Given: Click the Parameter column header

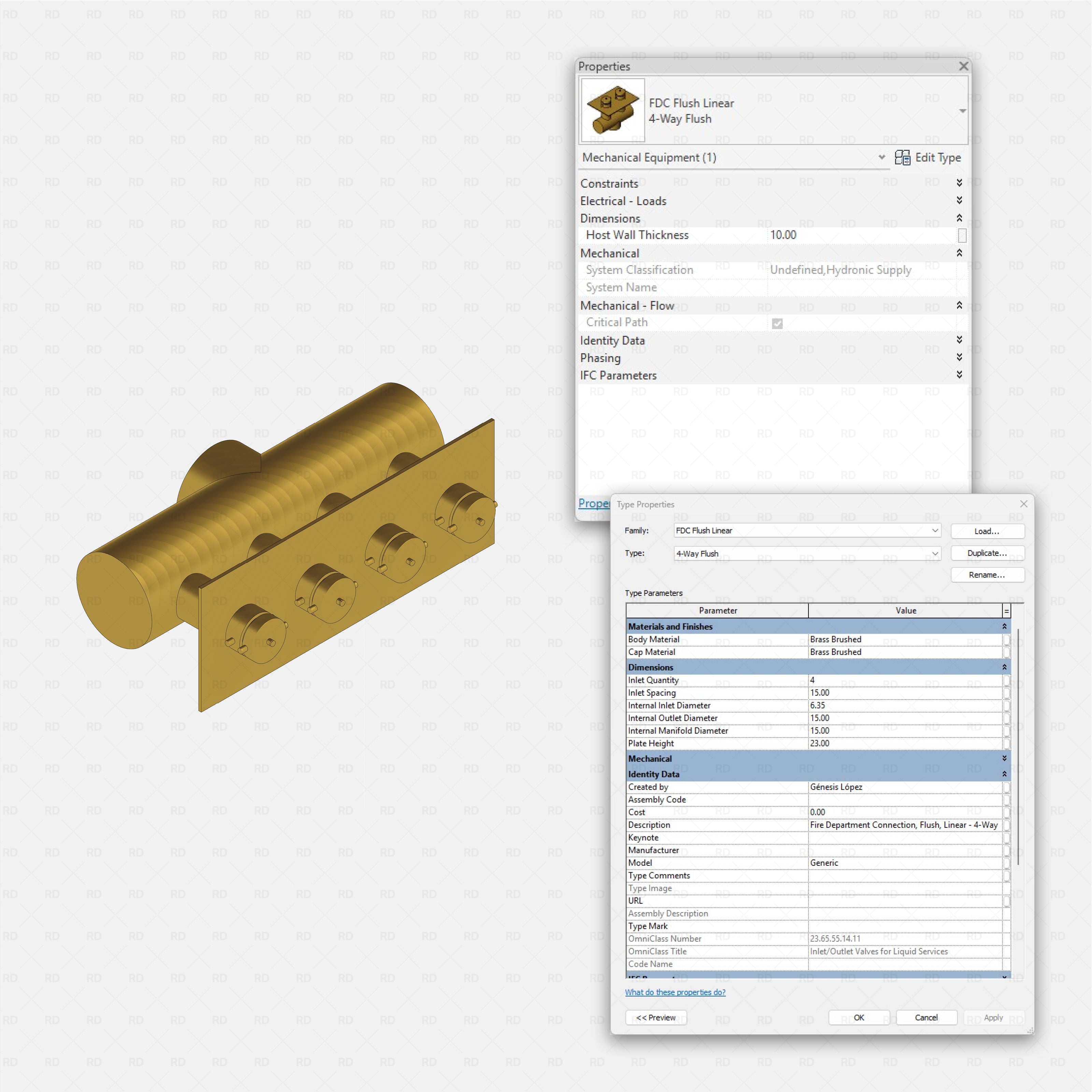Looking at the screenshot, I should coord(717,610).
